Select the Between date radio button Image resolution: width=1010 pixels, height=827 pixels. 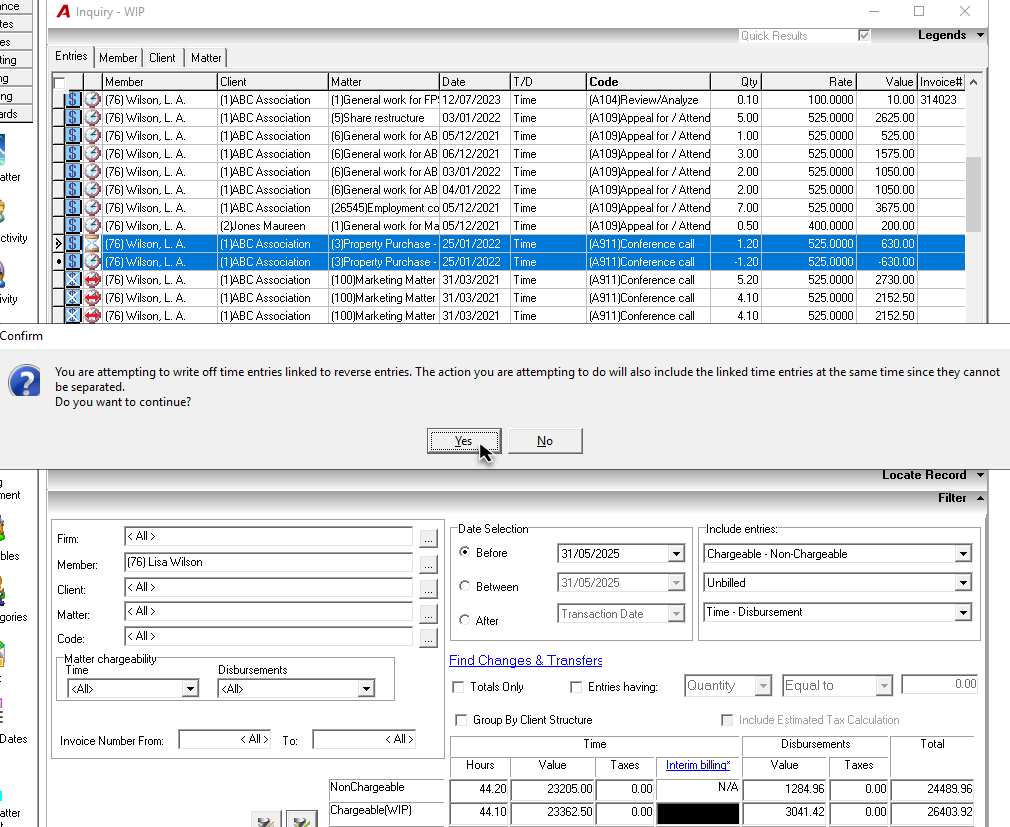coord(464,586)
